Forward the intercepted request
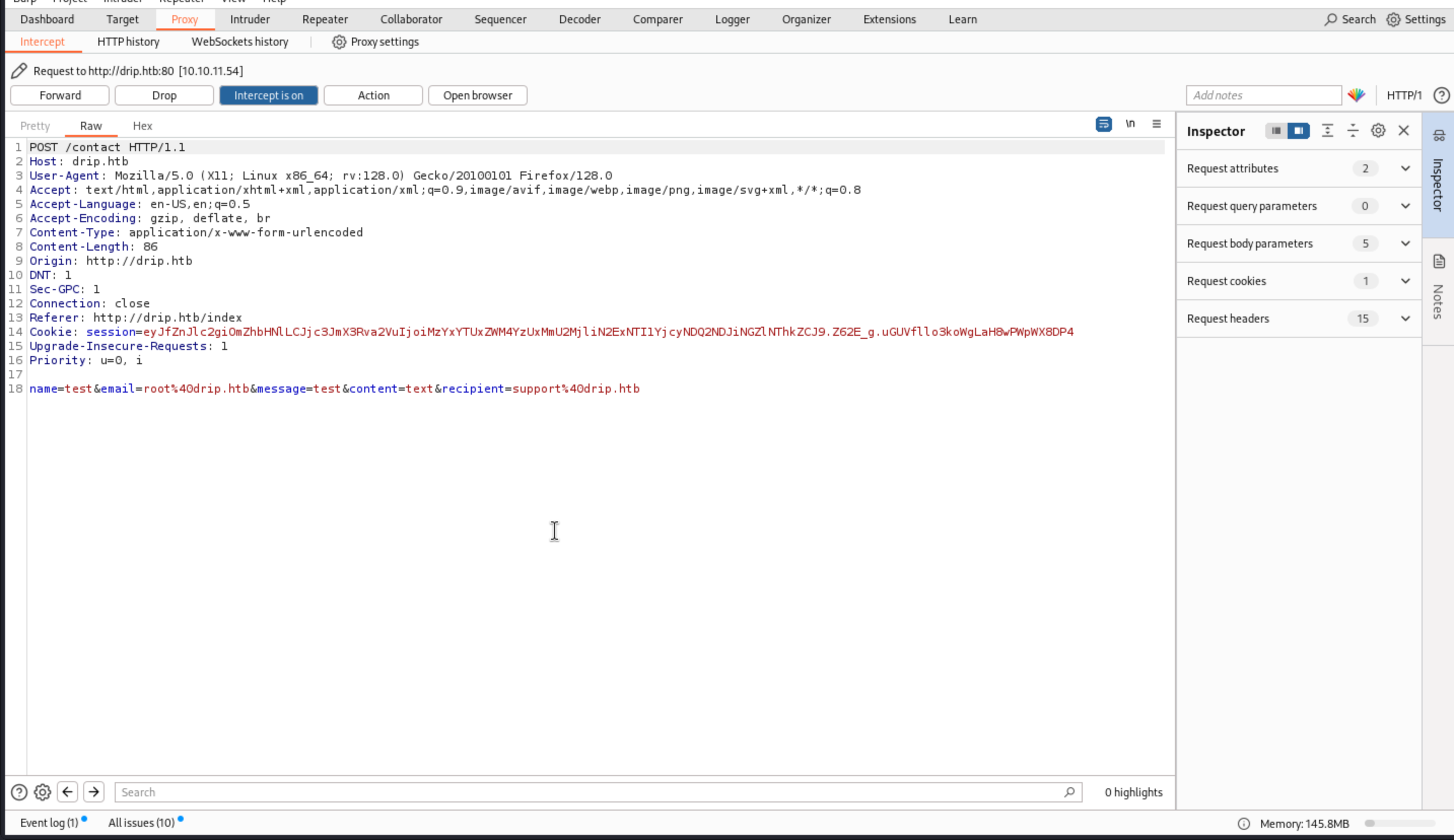Image resolution: width=1454 pixels, height=840 pixels. 60,95
